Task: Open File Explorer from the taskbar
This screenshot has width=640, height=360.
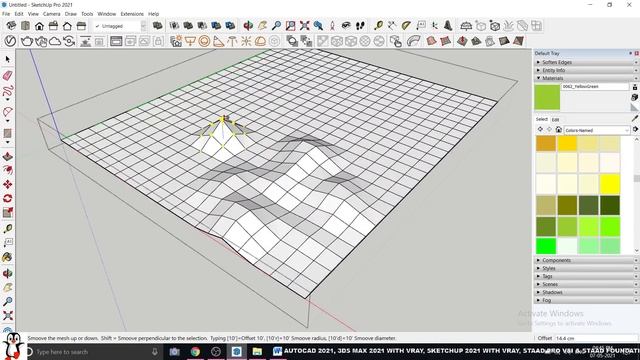Action: [257, 351]
